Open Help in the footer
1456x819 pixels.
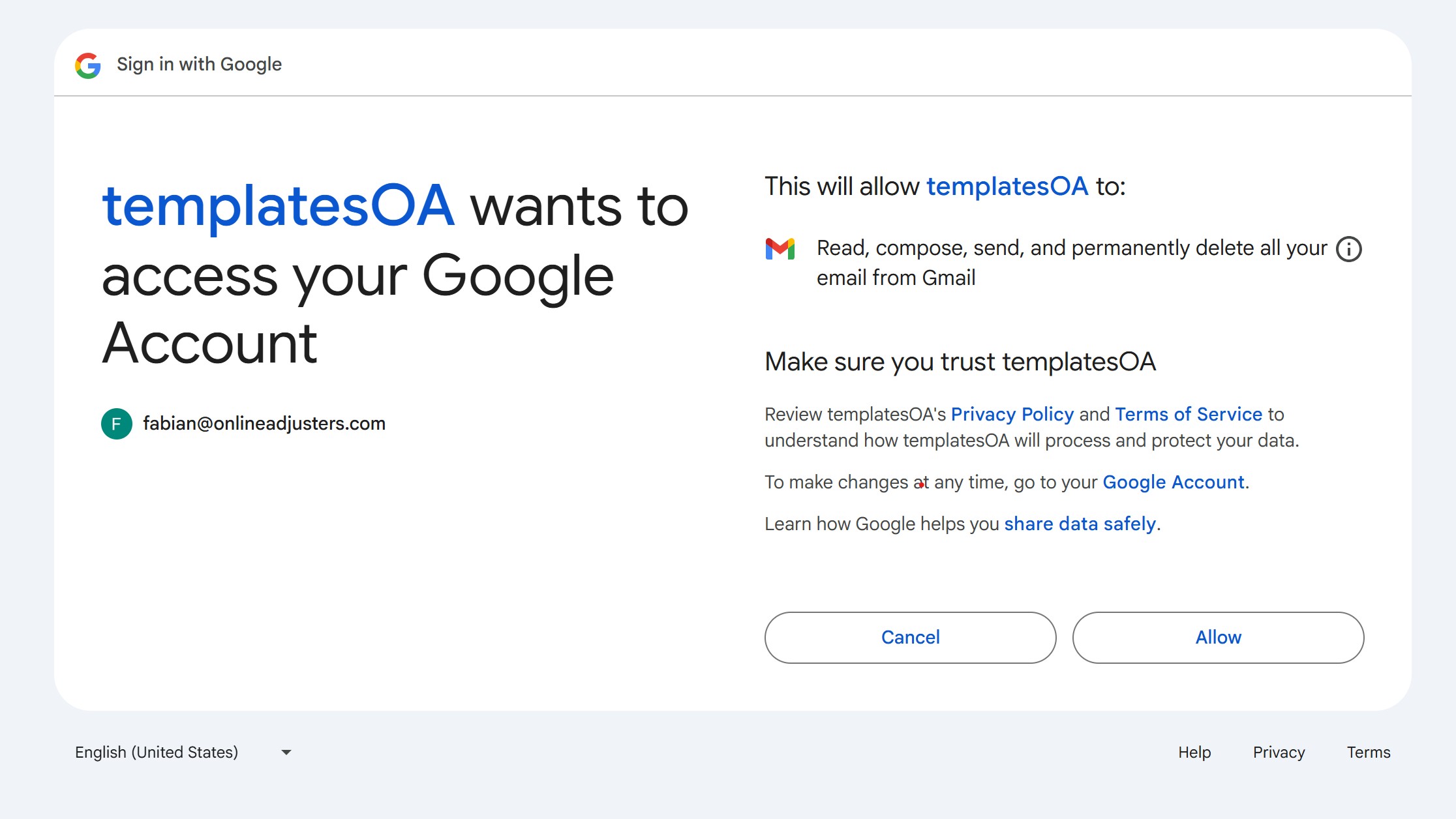click(1194, 752)
